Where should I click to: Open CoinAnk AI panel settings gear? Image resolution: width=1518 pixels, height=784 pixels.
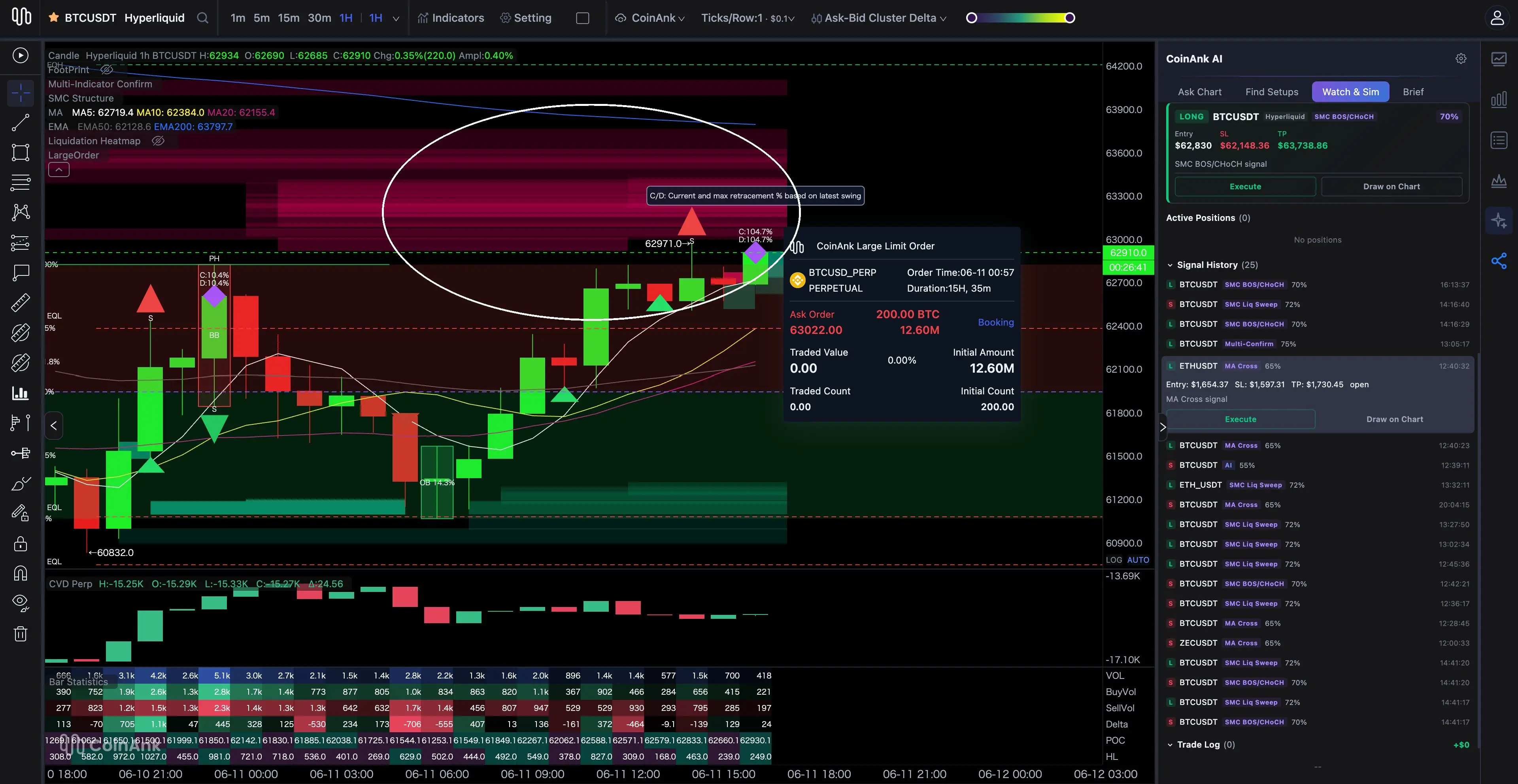[x=1461, y=58]
